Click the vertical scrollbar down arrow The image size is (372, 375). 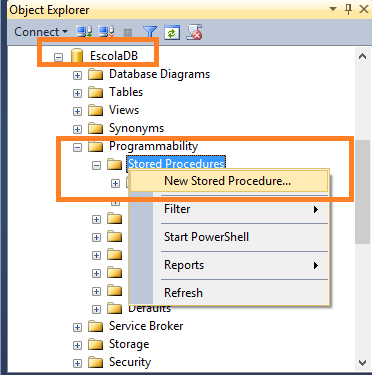pyautogui.click(x=362, y=362)
